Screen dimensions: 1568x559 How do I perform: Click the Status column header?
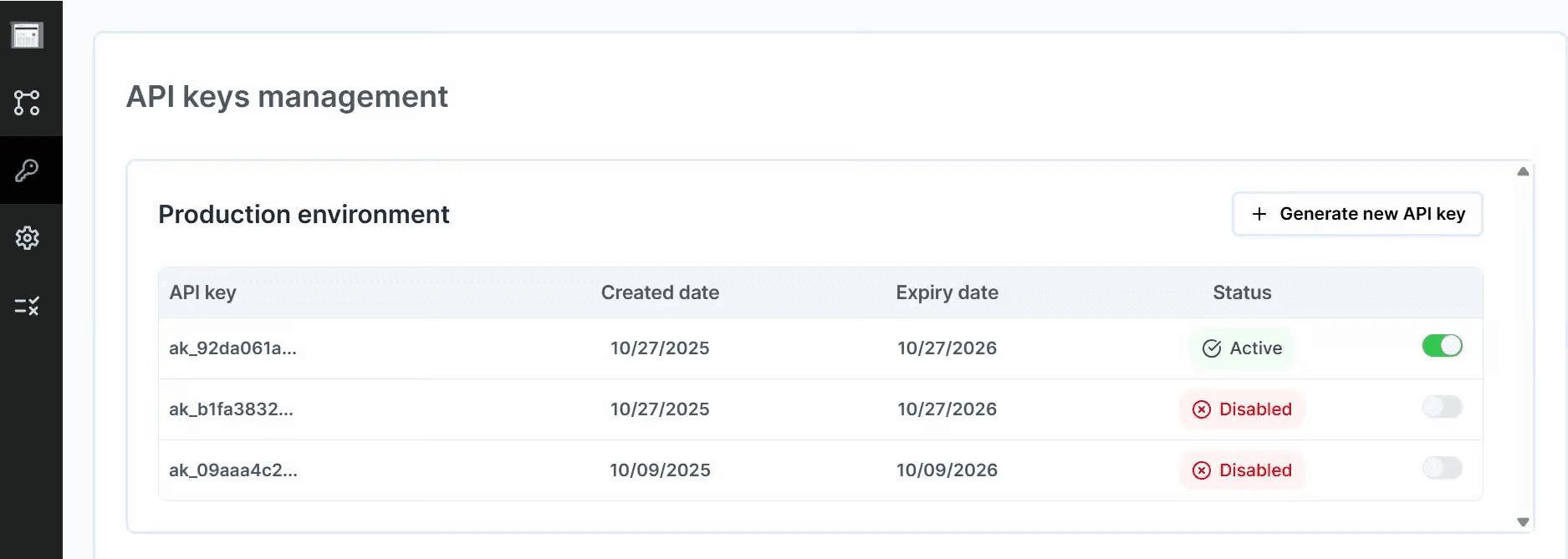coord(1242,292)
